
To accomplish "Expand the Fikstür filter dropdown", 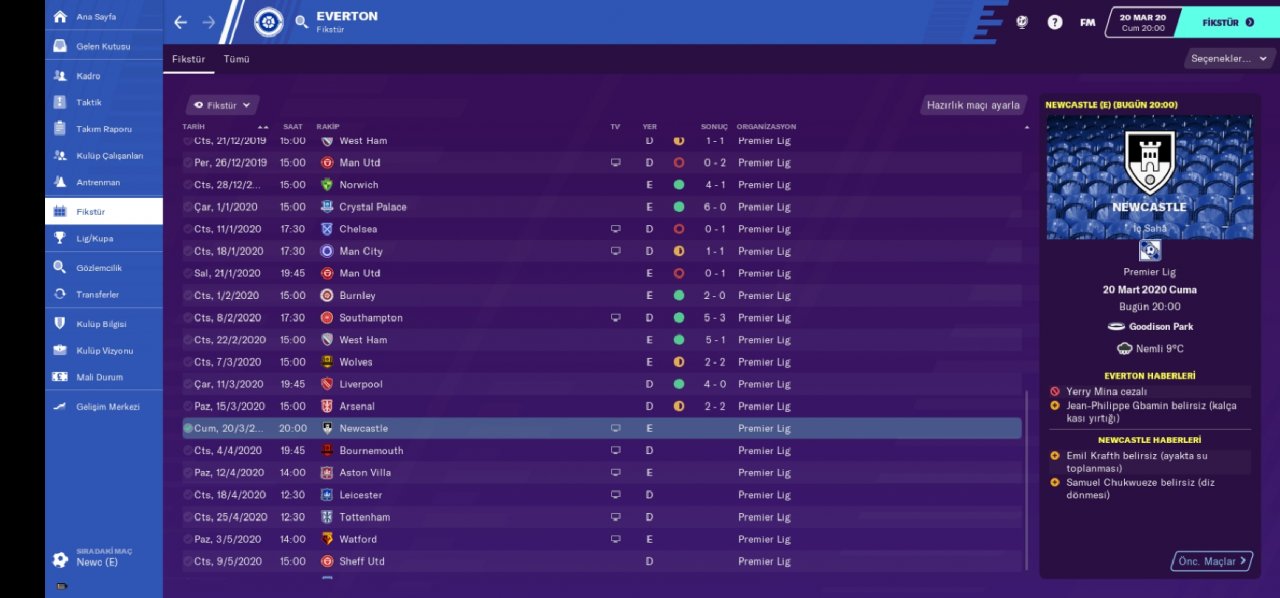I will [x=222, y=105].
